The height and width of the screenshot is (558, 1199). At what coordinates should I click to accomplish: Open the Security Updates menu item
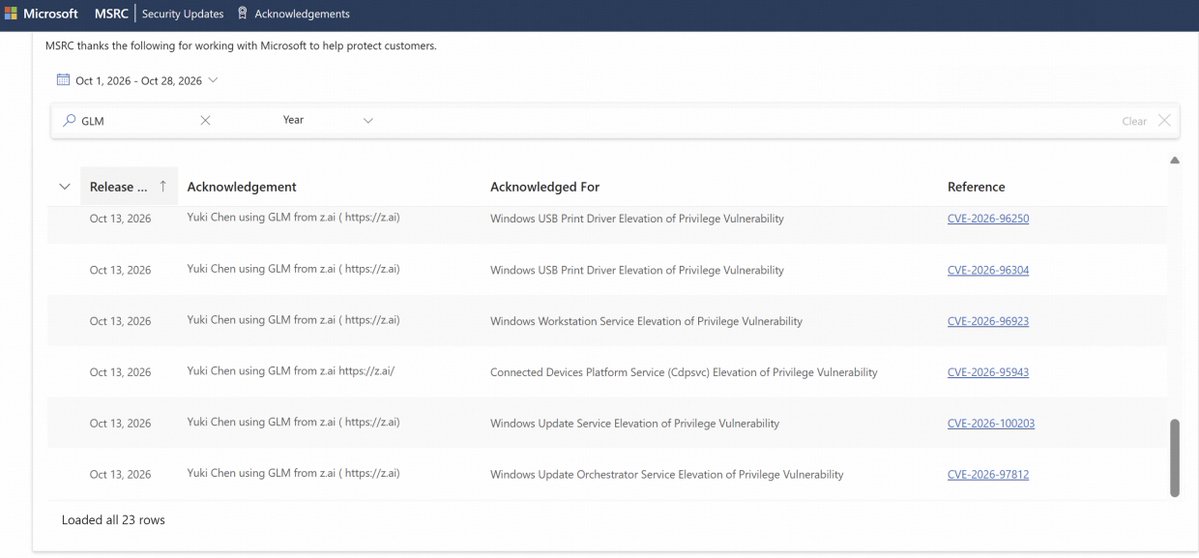183,14
